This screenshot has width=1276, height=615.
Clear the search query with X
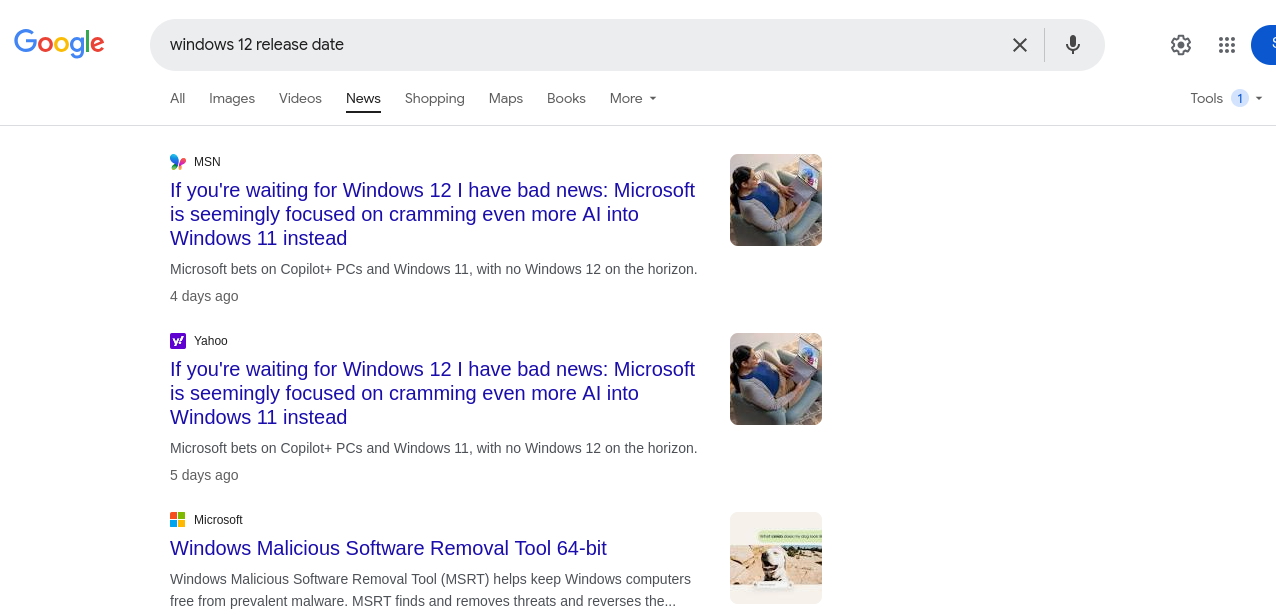[1019, 45]
